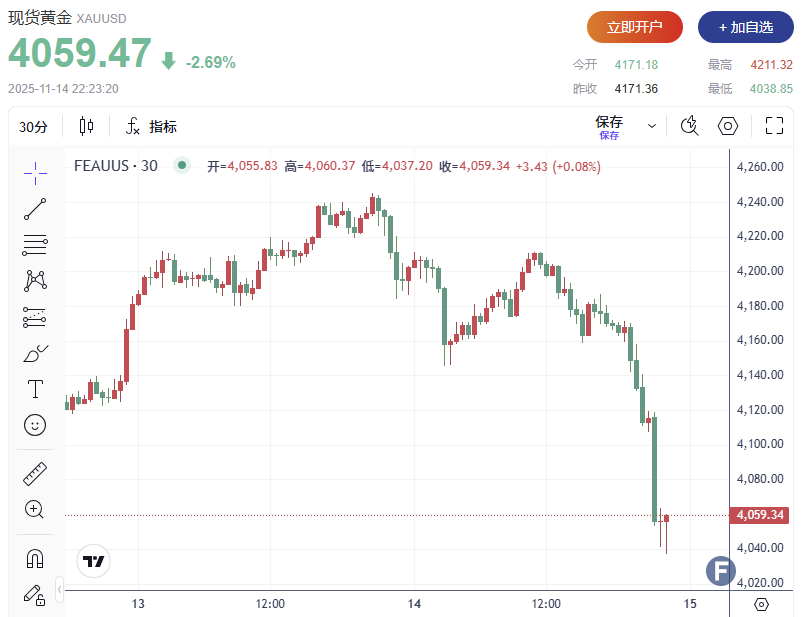803x617 pixels.
Task: Select the Cross cursor tool
Action: click(x=34, y=173)
